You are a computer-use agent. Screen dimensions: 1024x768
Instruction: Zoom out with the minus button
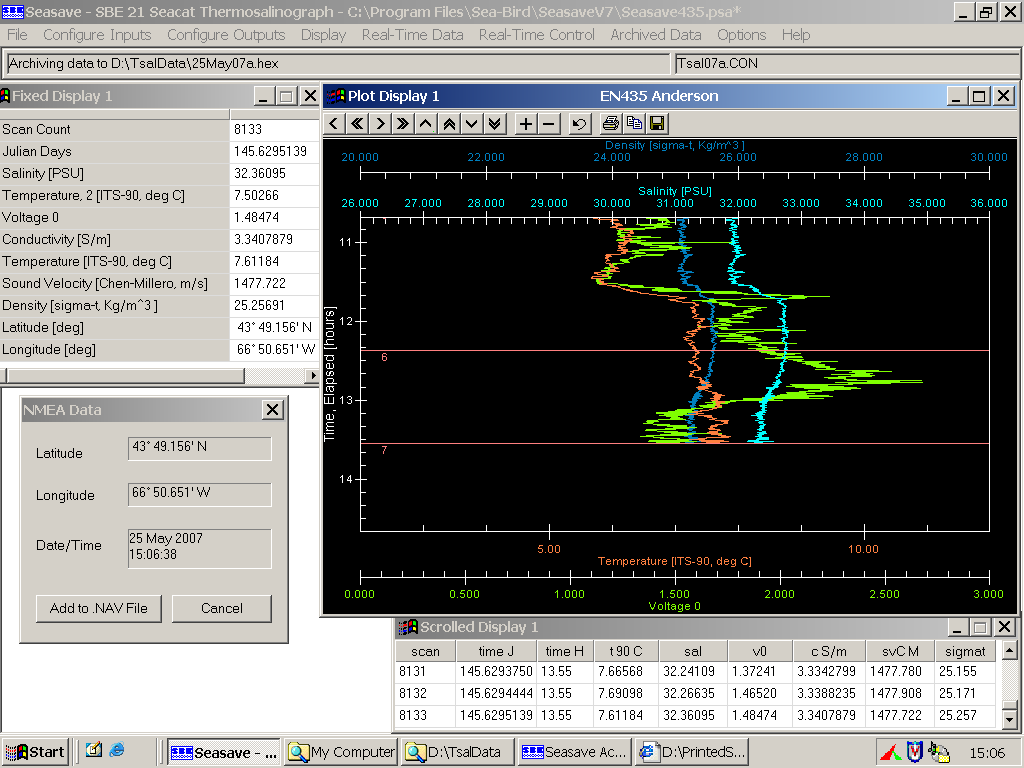pyautogui.click(x=549, y=124)
